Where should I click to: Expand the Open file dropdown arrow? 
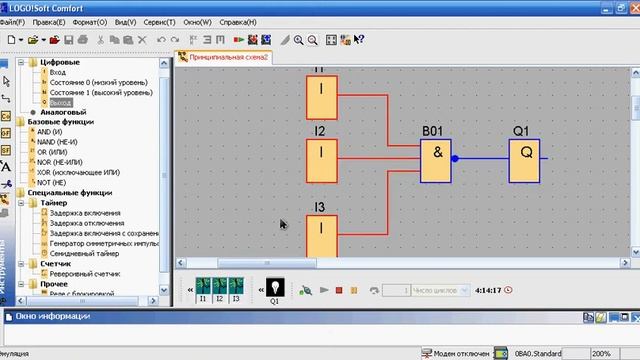tap(43, 40)
